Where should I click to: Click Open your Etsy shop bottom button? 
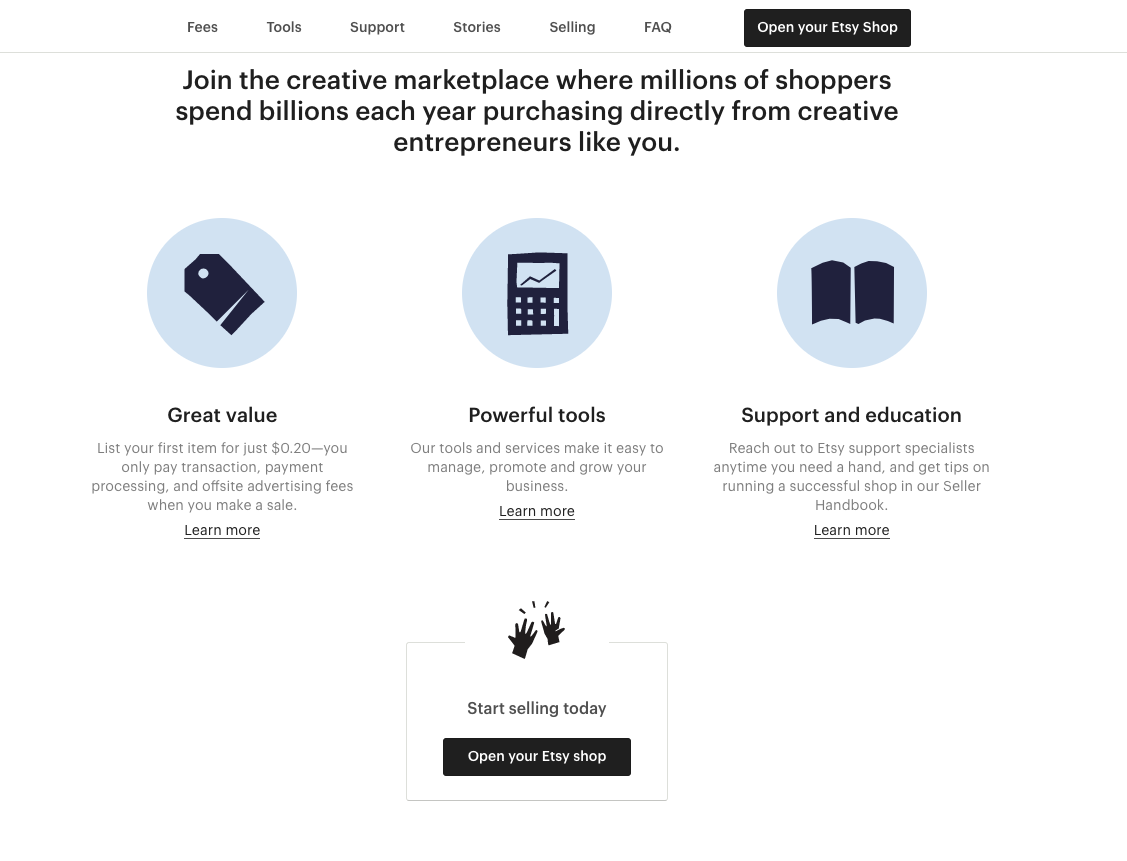tap(537, 757)
